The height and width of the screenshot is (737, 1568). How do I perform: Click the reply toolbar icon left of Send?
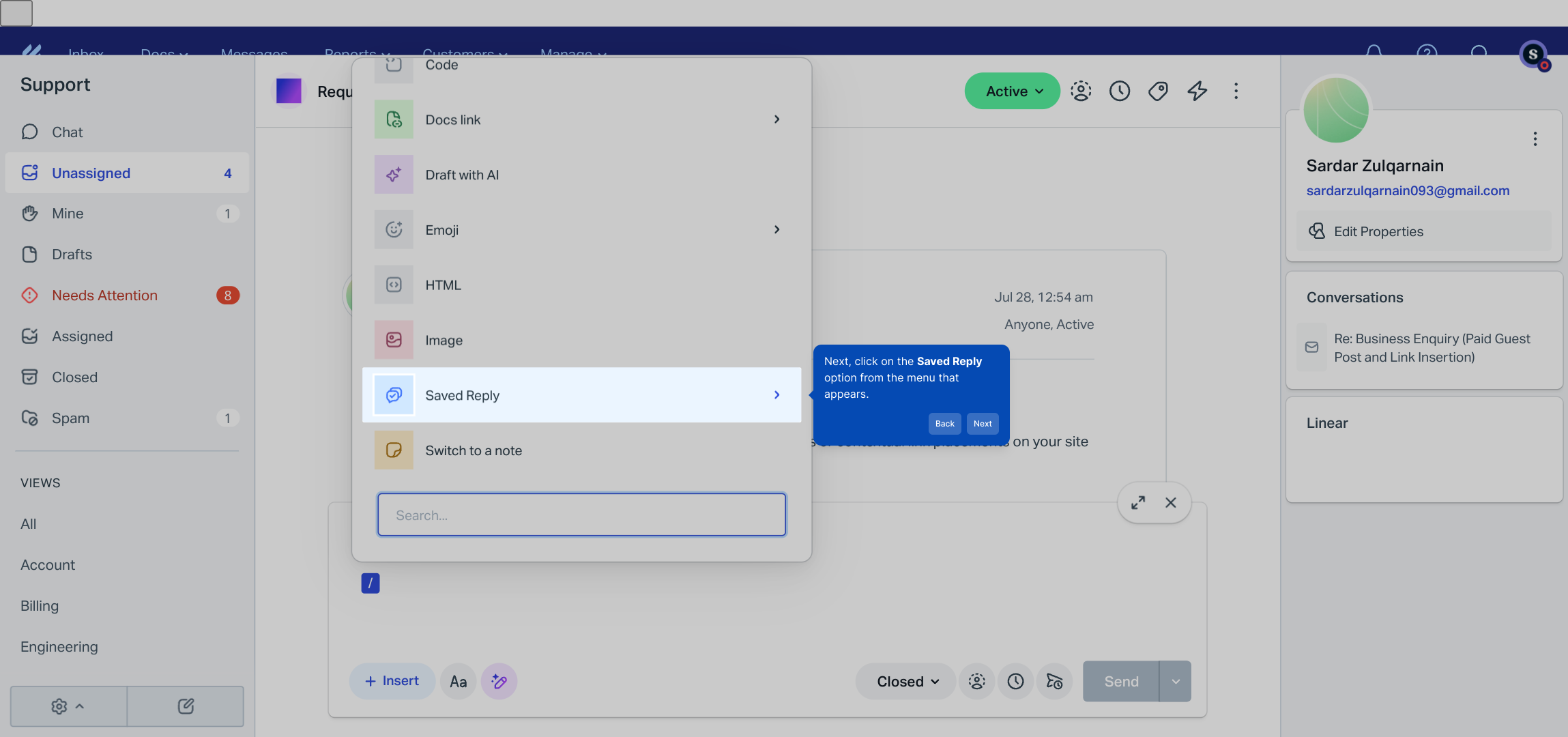click(1055, 681)
